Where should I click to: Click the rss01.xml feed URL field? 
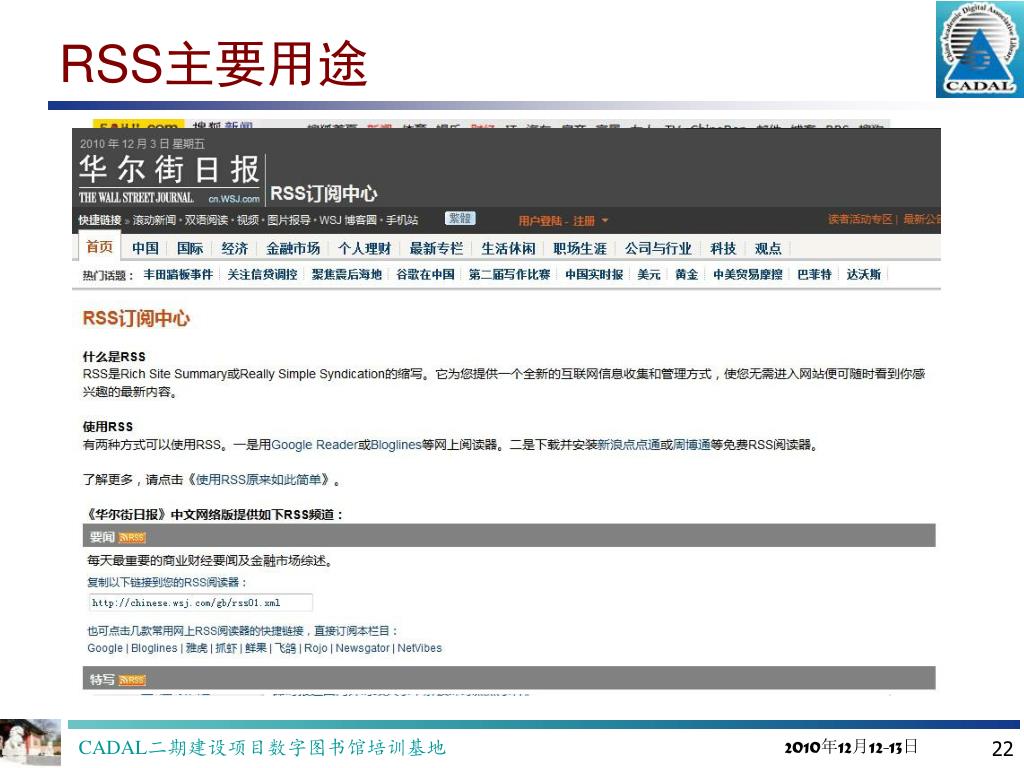(200, 603)
